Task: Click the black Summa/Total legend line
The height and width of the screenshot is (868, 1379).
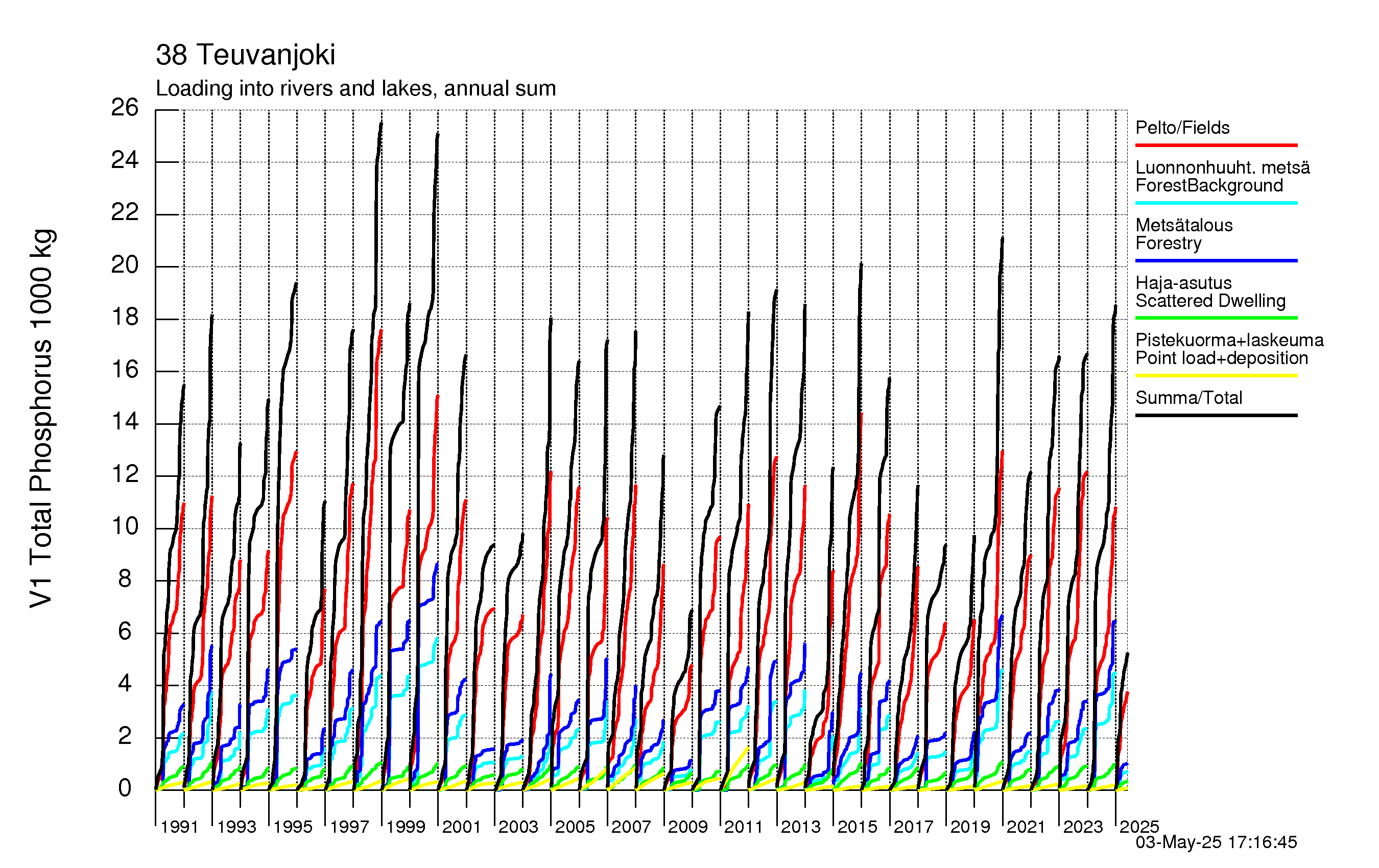Action: coord(1217,415)
